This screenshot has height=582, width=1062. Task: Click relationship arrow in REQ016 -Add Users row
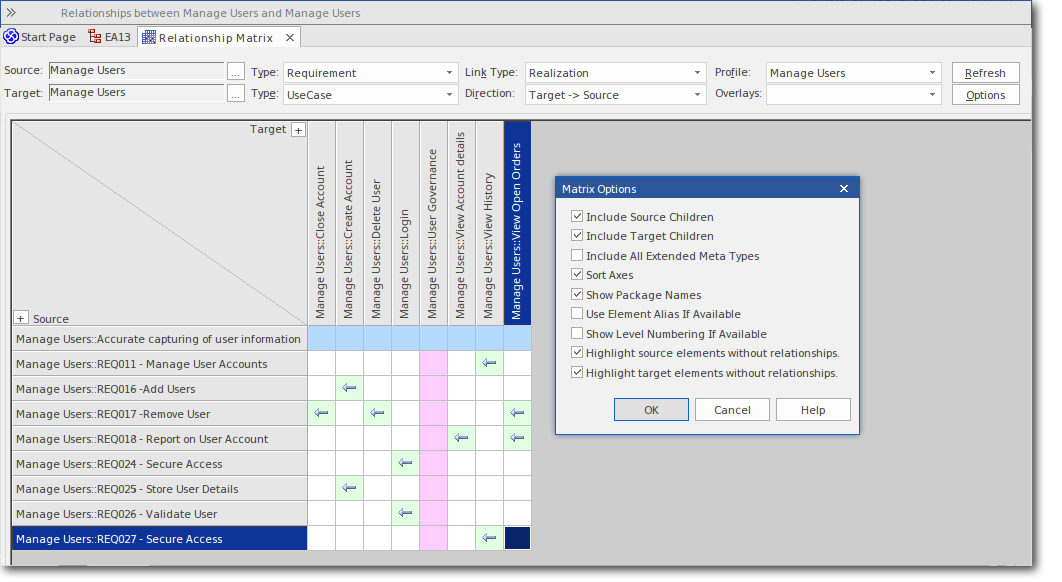pos(349,389)
